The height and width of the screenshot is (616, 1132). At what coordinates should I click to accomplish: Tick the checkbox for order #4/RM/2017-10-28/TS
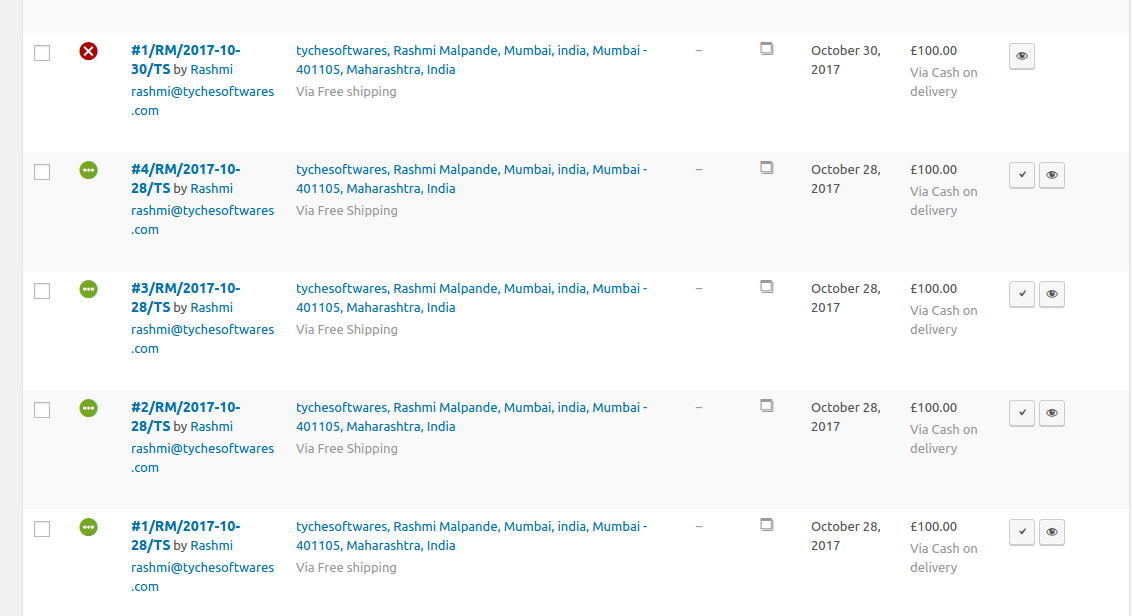(42, 172)
